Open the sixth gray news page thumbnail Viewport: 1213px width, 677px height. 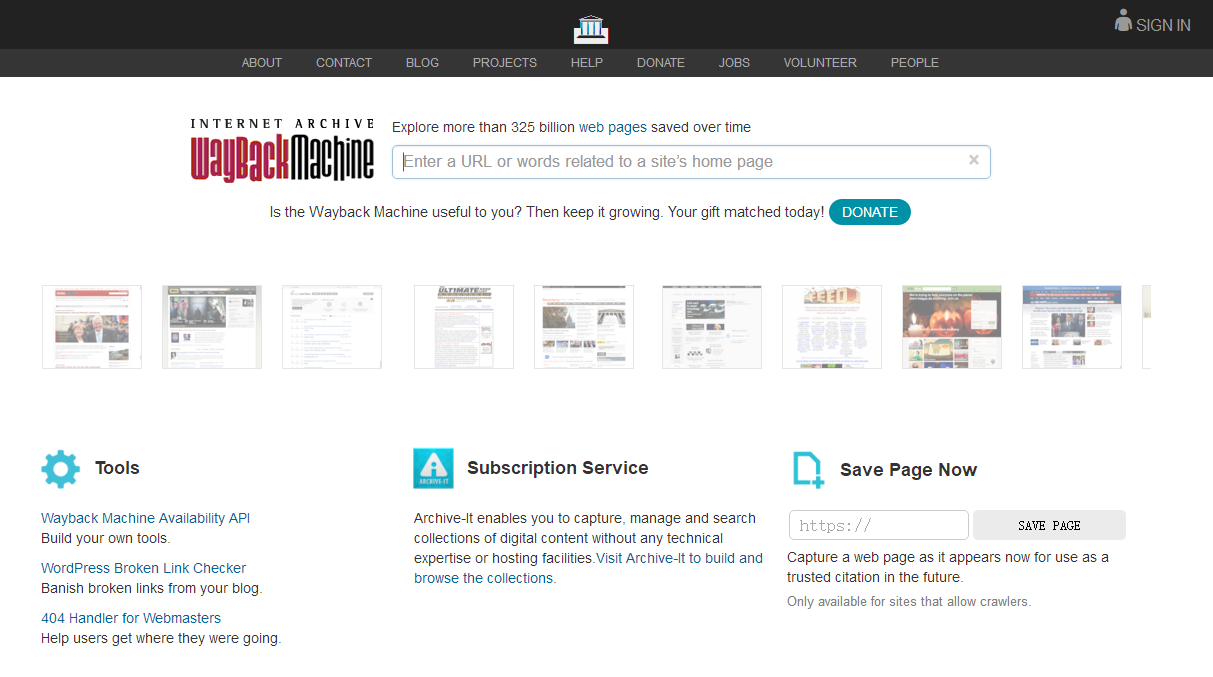pyautogui.click(x=712, y=327)
